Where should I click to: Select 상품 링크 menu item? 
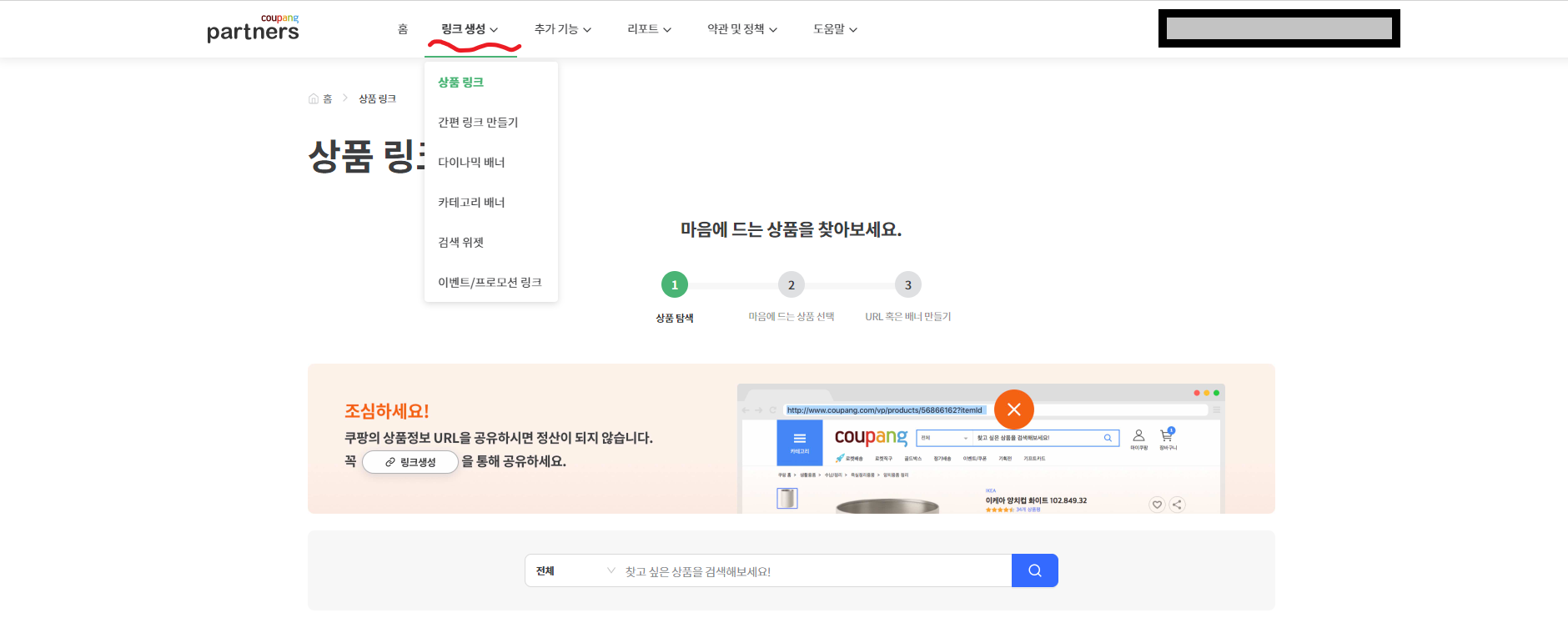pyautogui.click(x=490, y=82)
